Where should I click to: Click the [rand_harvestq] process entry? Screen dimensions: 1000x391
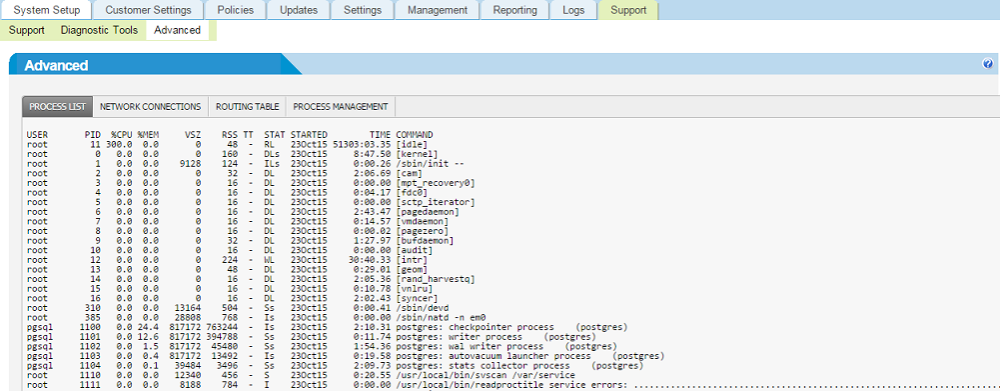(x=435, y=279)
